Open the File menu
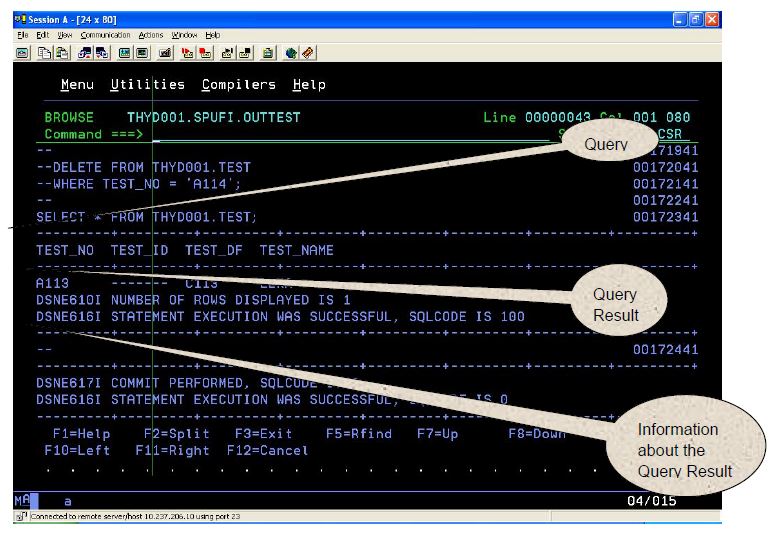Screen dimensions: 775x534 (23, 35)
